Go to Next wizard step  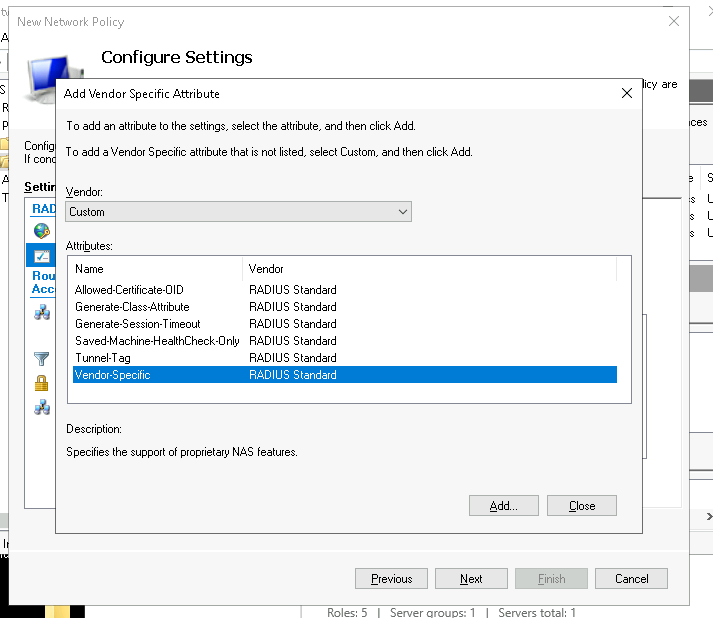471,579
